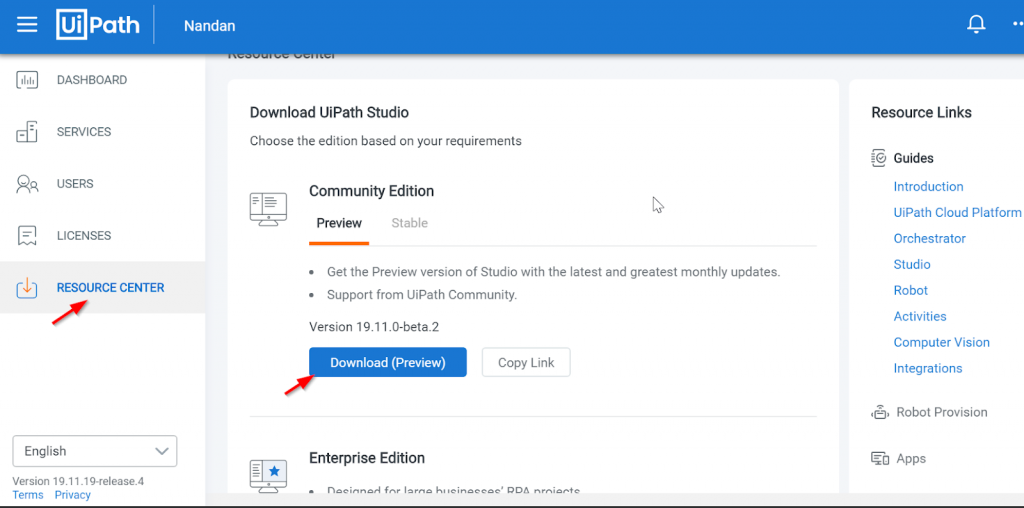The width and height of the screenshot is (1024, 508).
Task: Open the Orchestrator guide link
Action: (930, 239)
